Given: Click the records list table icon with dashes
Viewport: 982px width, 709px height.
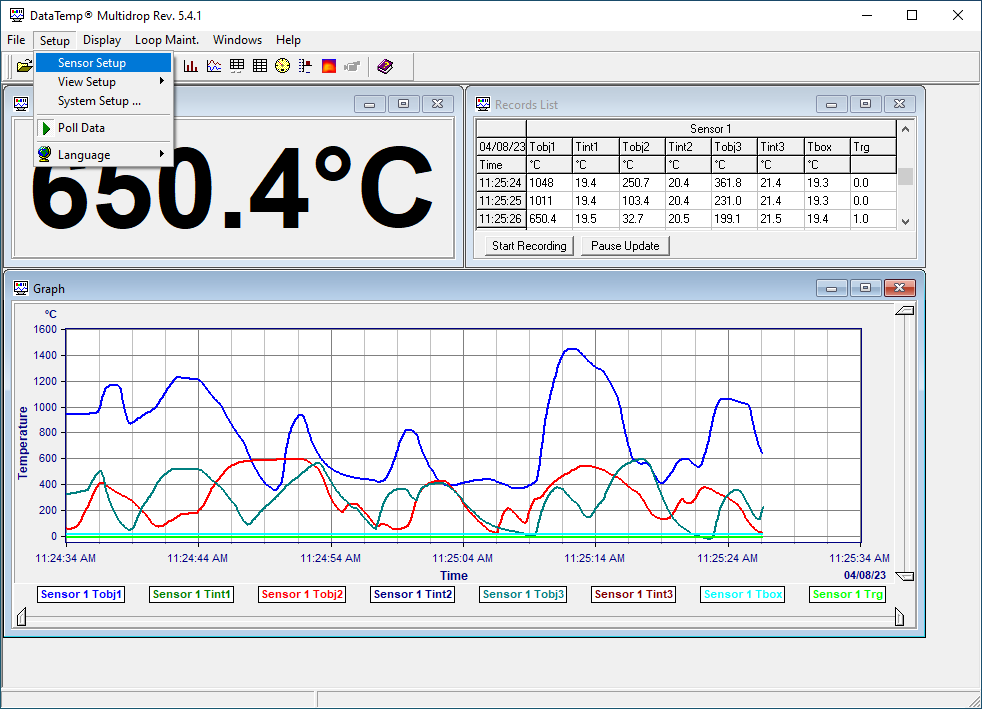Looking at the screenshot, I should coord(237,66).
